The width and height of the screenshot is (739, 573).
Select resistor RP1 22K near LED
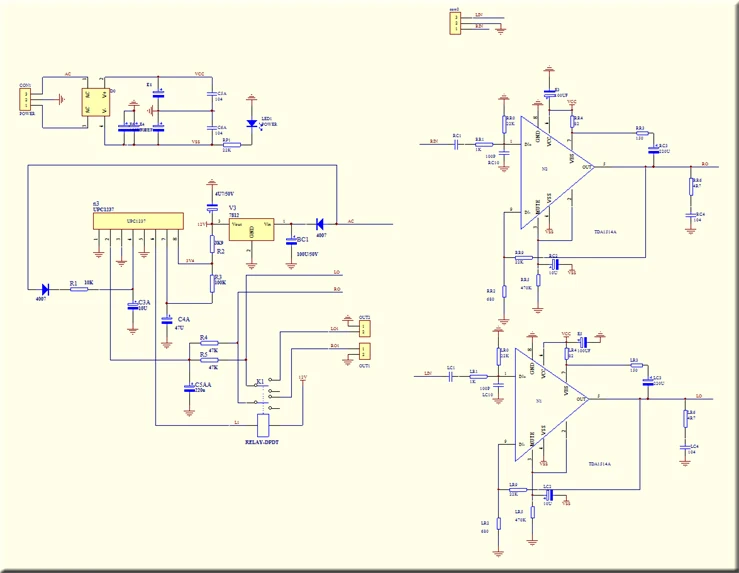click(x=232, y=145)
